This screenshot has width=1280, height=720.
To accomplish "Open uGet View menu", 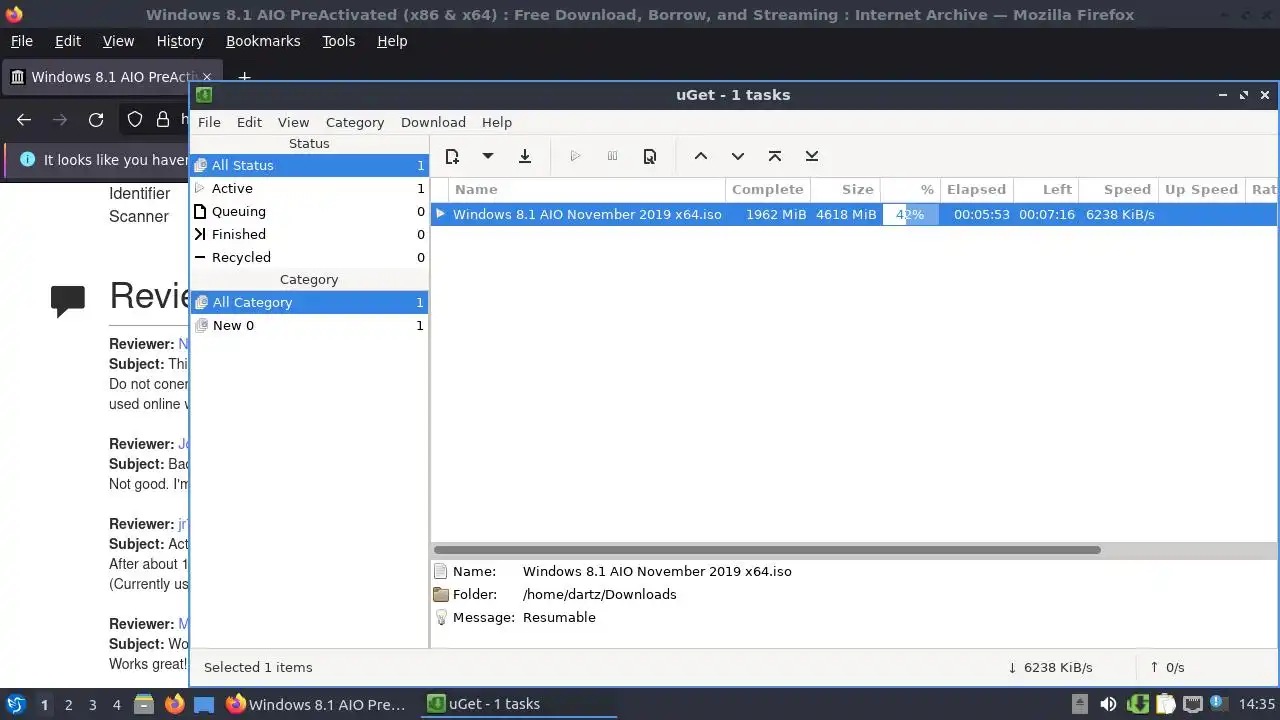I will click(293, 122).
